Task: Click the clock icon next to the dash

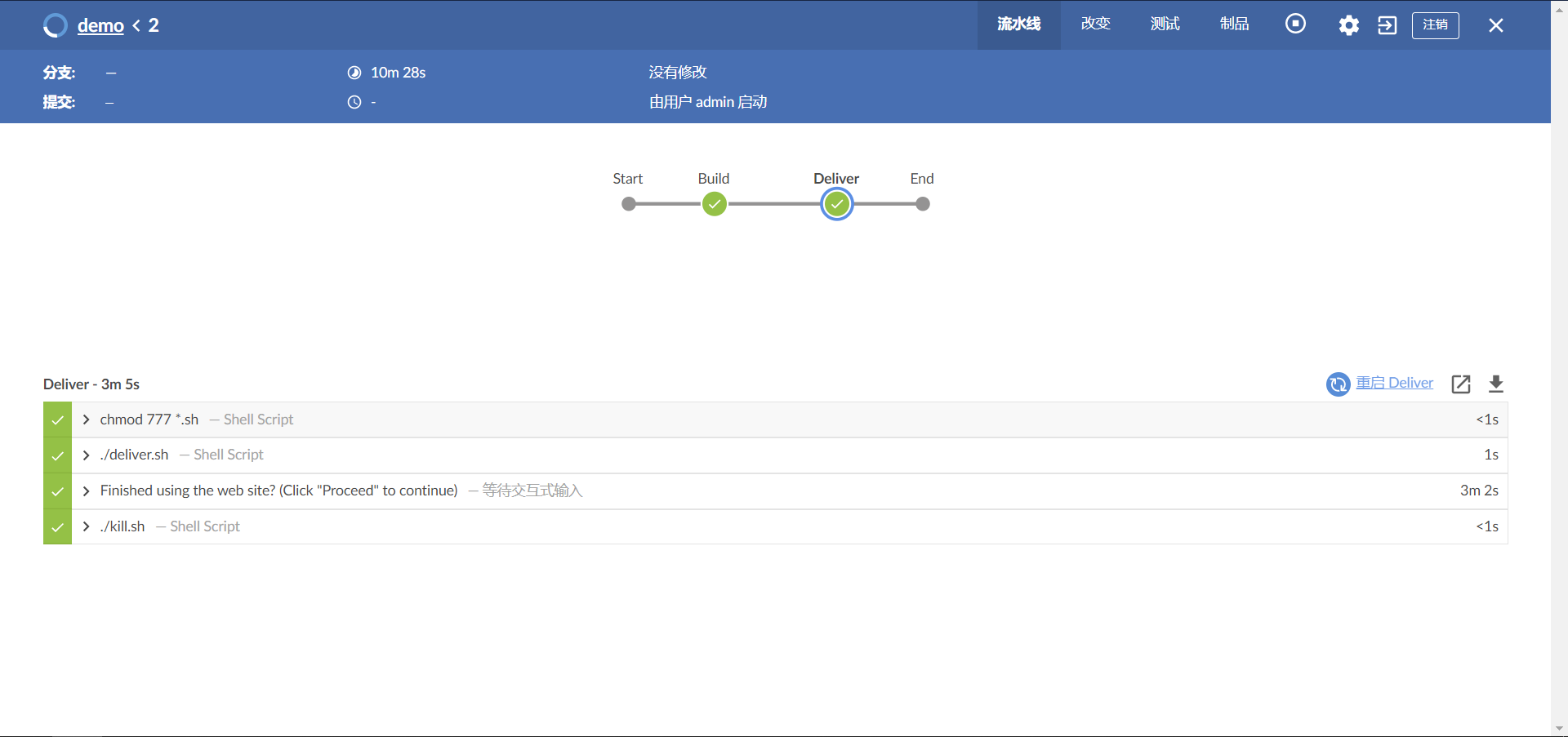Action: coord(354,102)
